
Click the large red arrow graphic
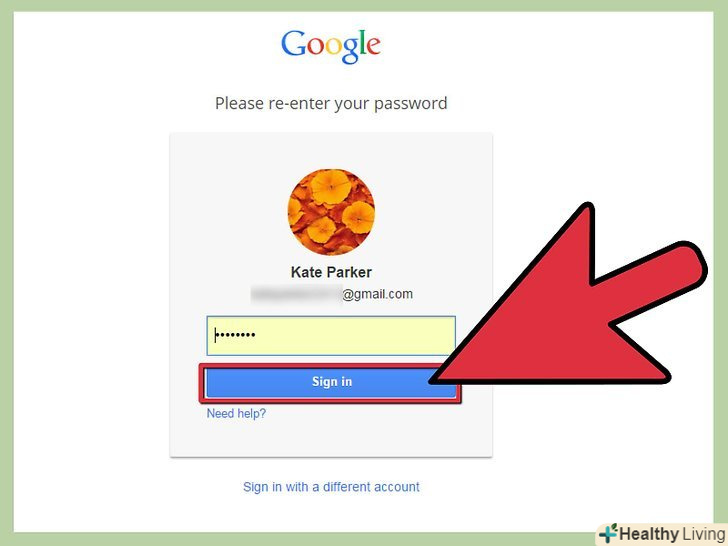pyautogui.click(x=571, y=306)
